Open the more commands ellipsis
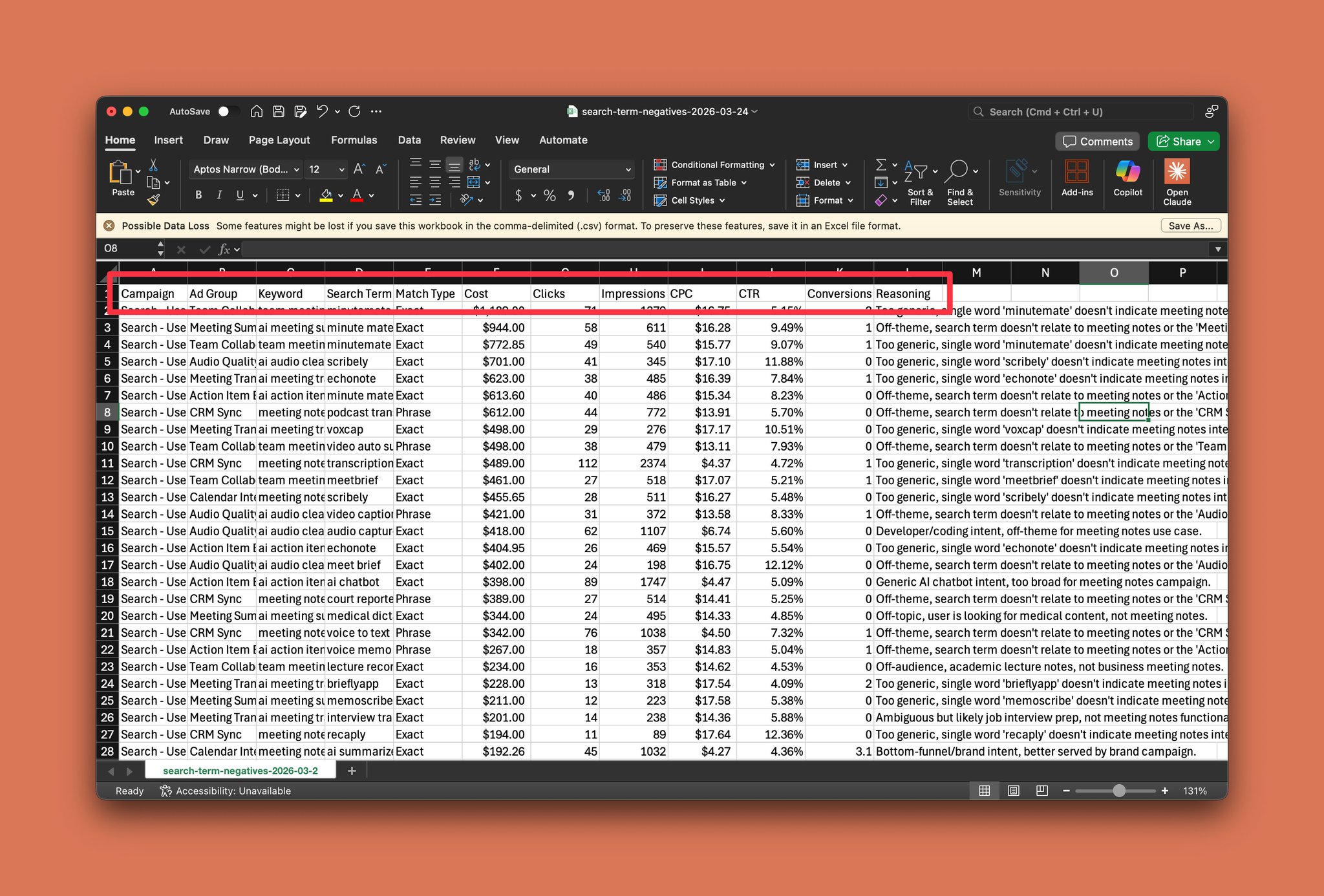Screen dimensions: 1324x896 [376, 111]
